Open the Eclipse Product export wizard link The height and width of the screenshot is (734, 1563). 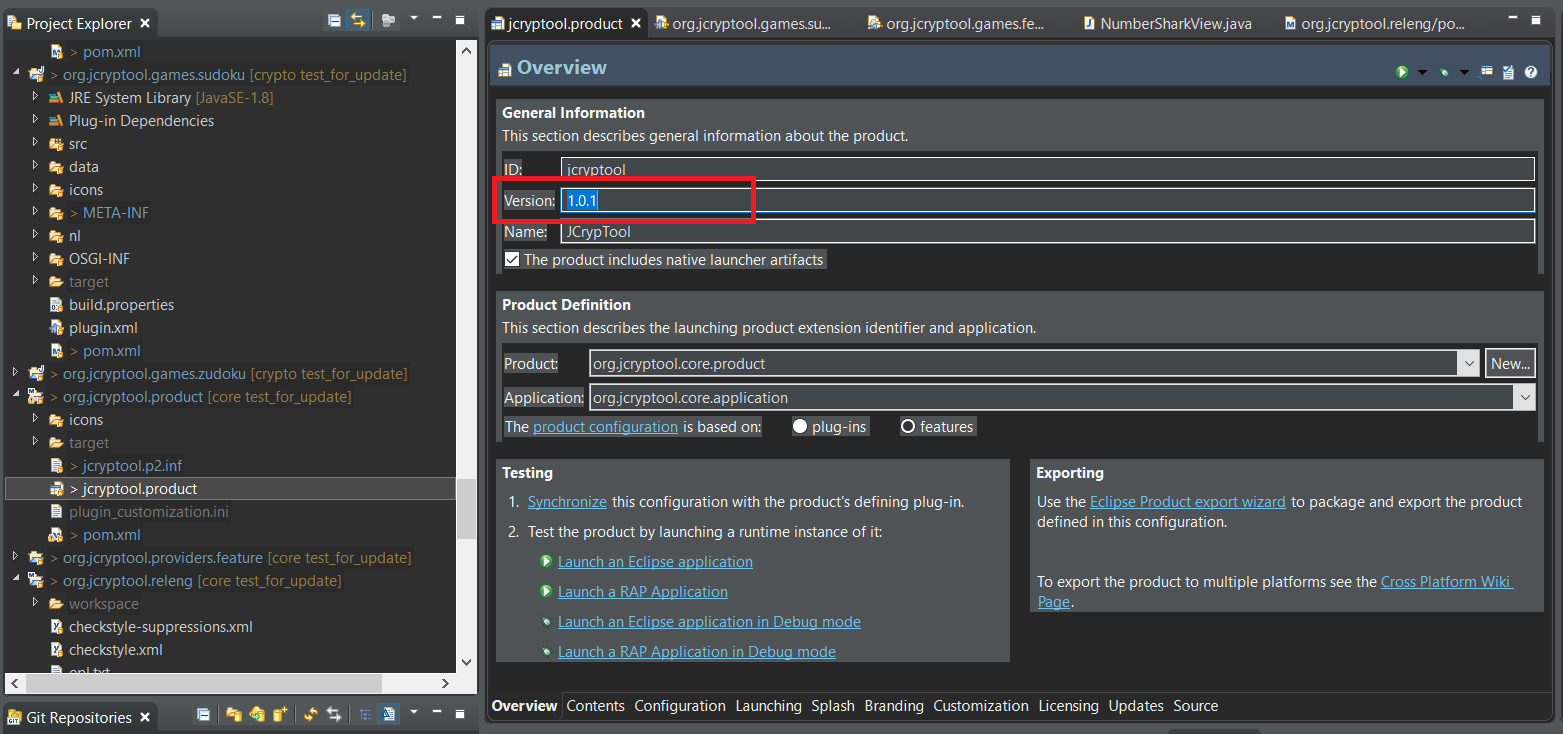pyautogui.click(x=1187, y=502)
